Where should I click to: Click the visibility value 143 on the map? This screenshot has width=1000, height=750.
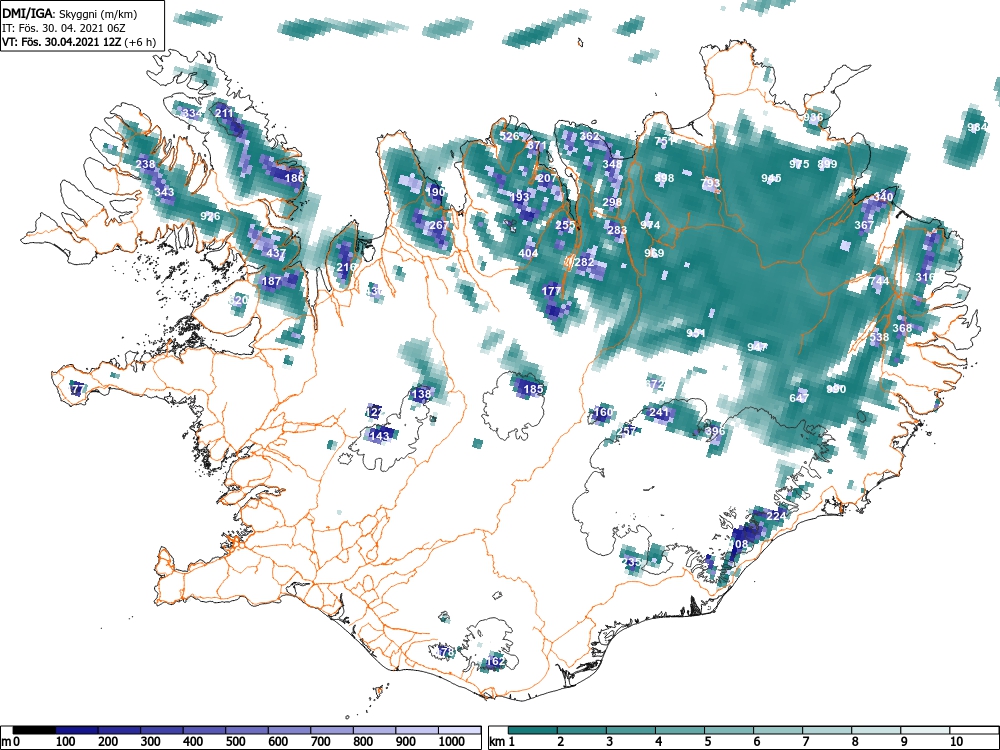click(379, 436)
